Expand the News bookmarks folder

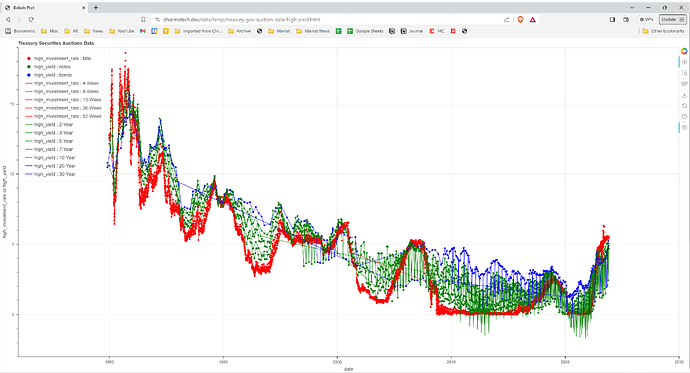(94, 31)
